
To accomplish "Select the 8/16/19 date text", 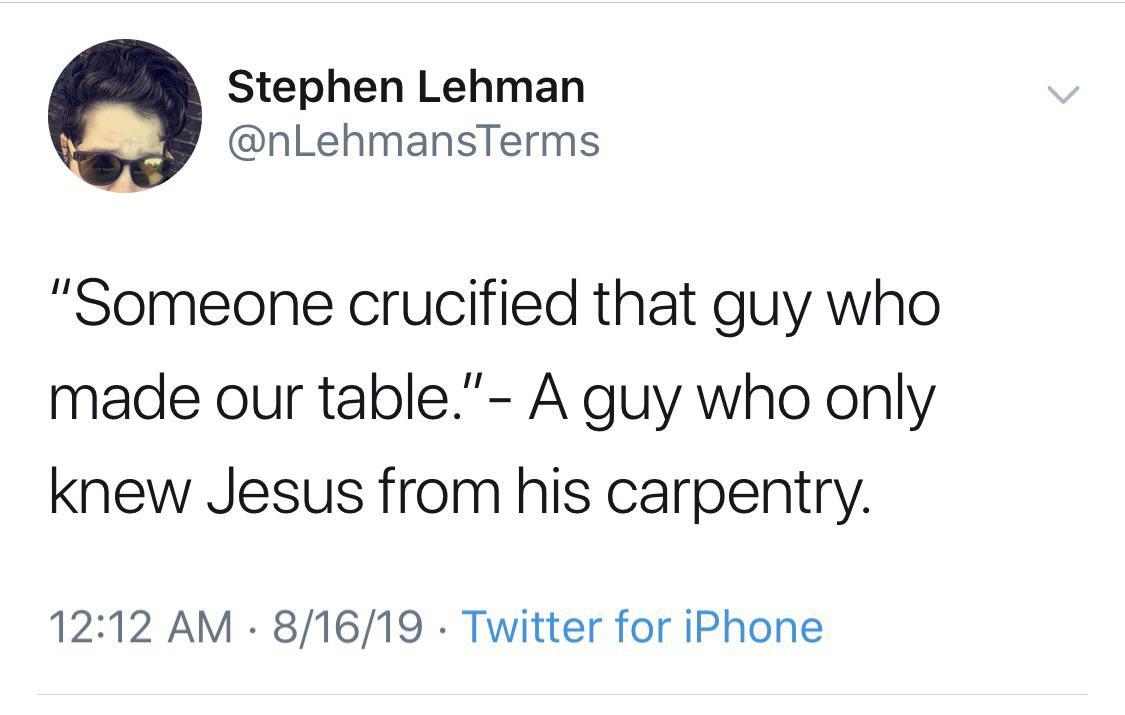I will [x=345, y=627].
